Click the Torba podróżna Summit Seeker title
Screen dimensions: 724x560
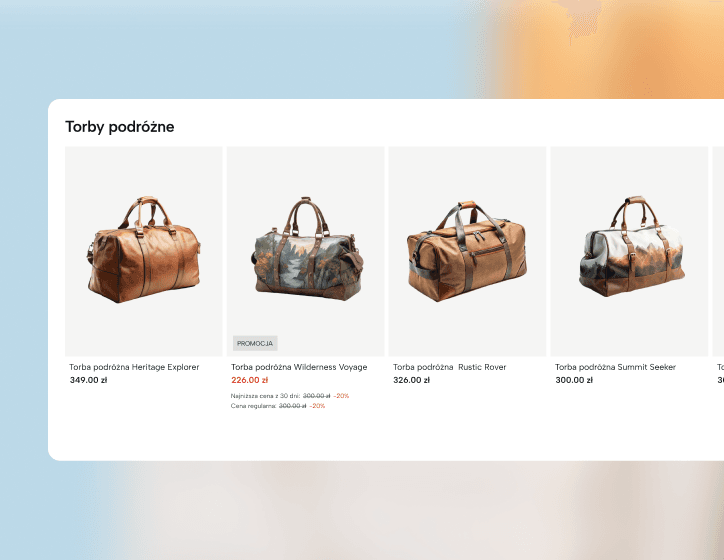(x=615, y=367)
